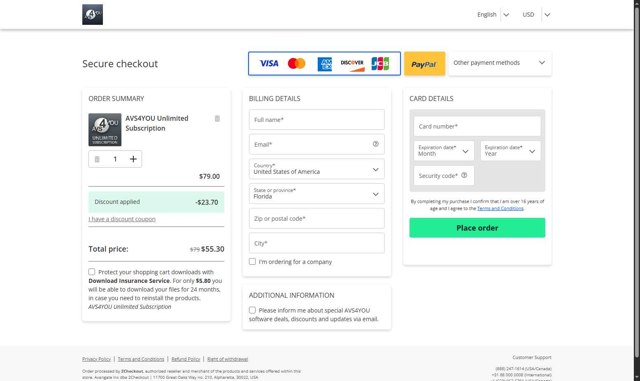Open State or province dropdown showing Florida
The width and height of the screenshot is (640, 381).
pos(317,194)
